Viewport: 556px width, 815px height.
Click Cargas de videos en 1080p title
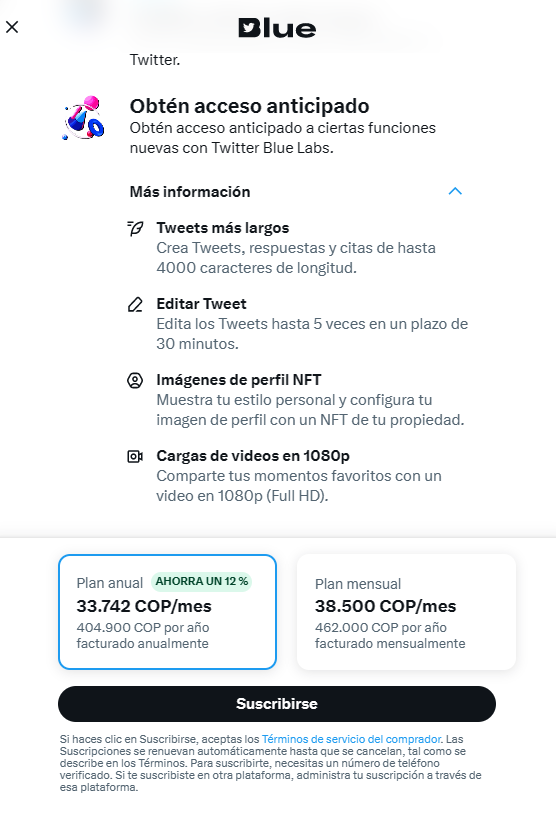(x=253, y=456)
